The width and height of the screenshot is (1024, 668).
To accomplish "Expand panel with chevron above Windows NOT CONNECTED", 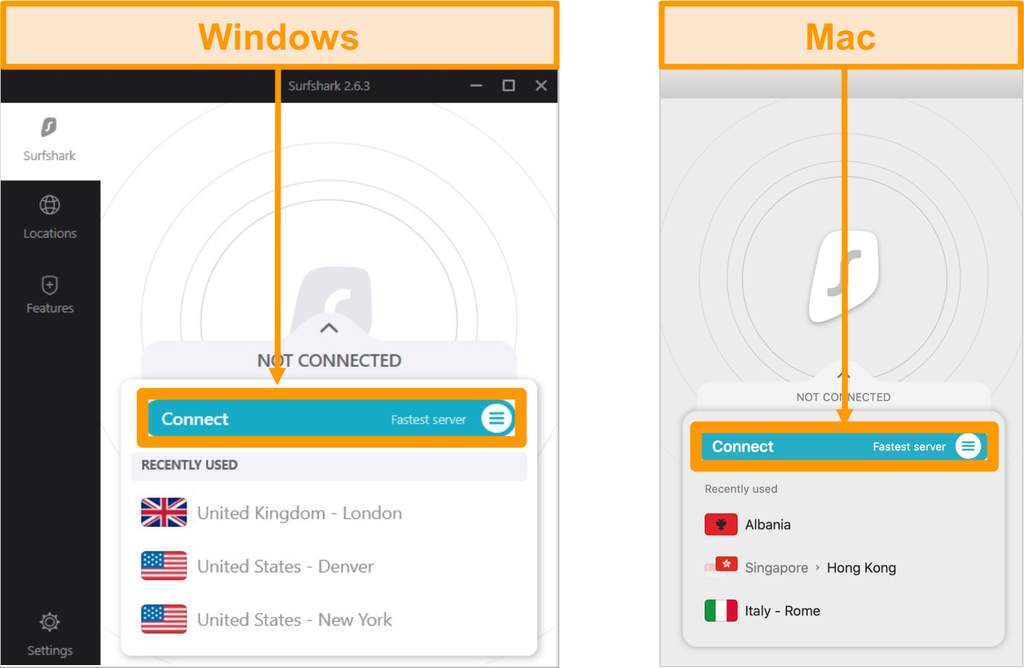I will 329,328.
